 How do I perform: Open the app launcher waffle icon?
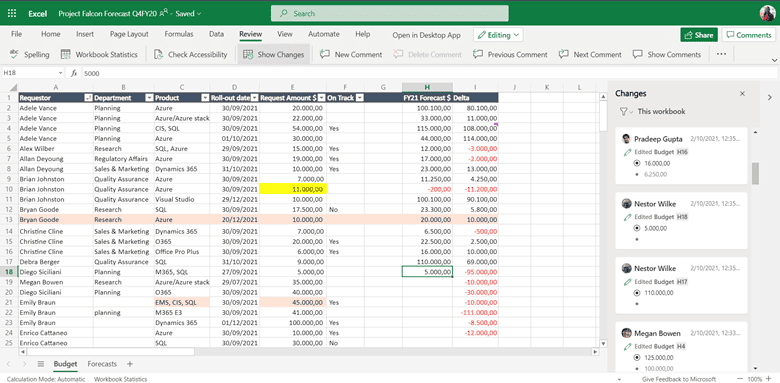click(x=12, y=13)
